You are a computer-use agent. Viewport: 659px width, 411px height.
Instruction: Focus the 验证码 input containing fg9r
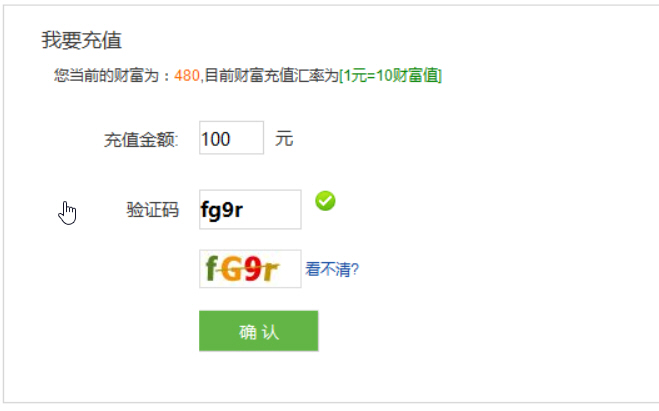[250, 209]
